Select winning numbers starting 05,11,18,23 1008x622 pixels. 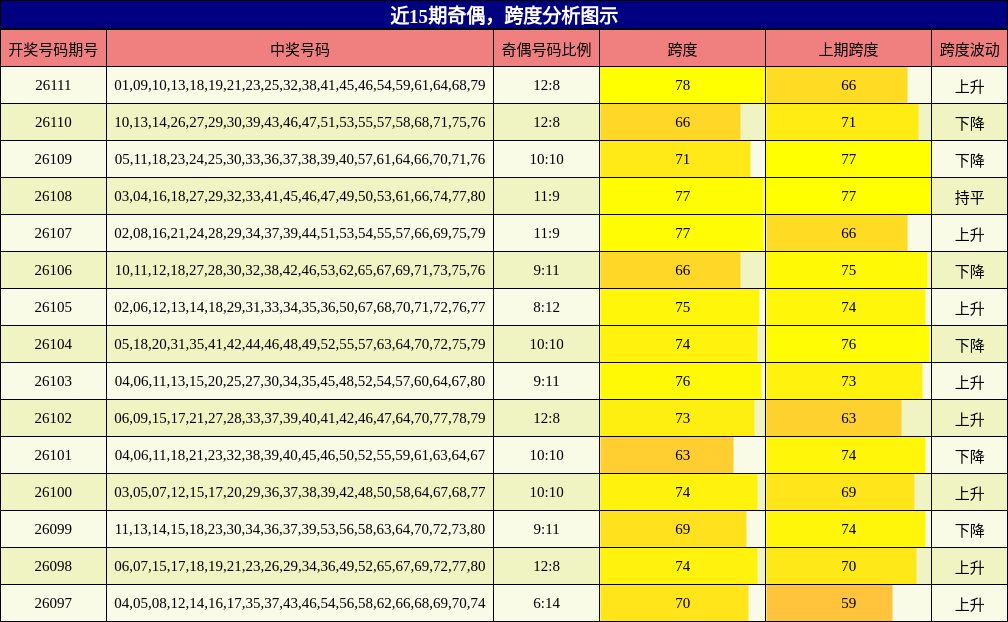[x=300, y=159]
